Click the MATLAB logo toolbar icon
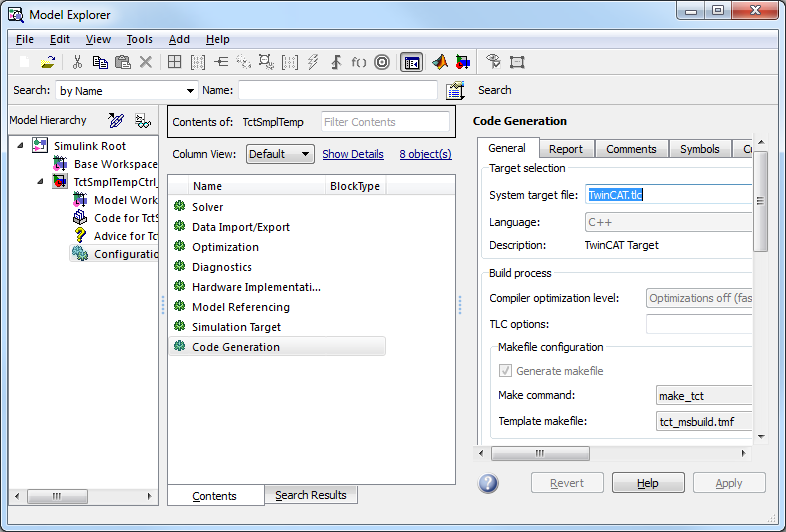 [x=440, y=62]
